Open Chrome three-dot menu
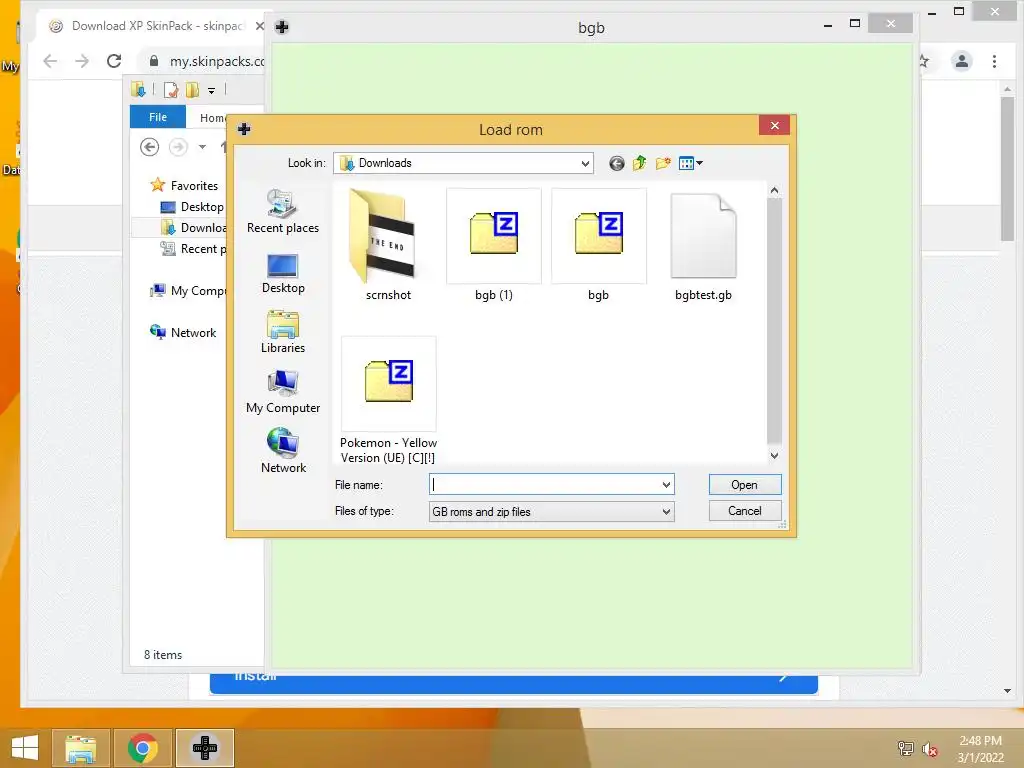This screenshot has height=768, width=1024. [994, 61]
